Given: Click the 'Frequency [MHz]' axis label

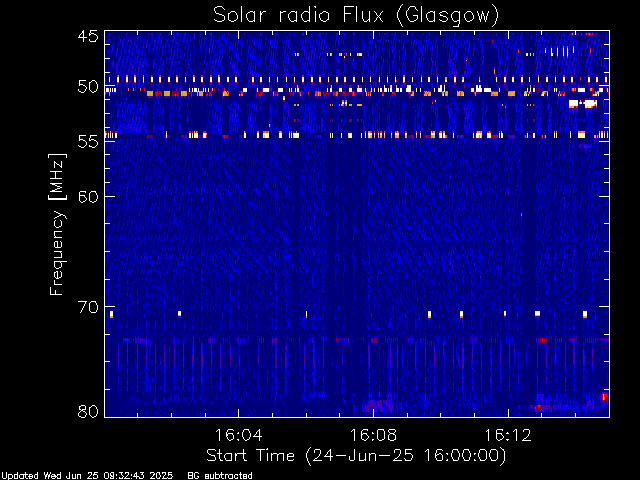Looking at the screenshot, I should tap(57, 224).
